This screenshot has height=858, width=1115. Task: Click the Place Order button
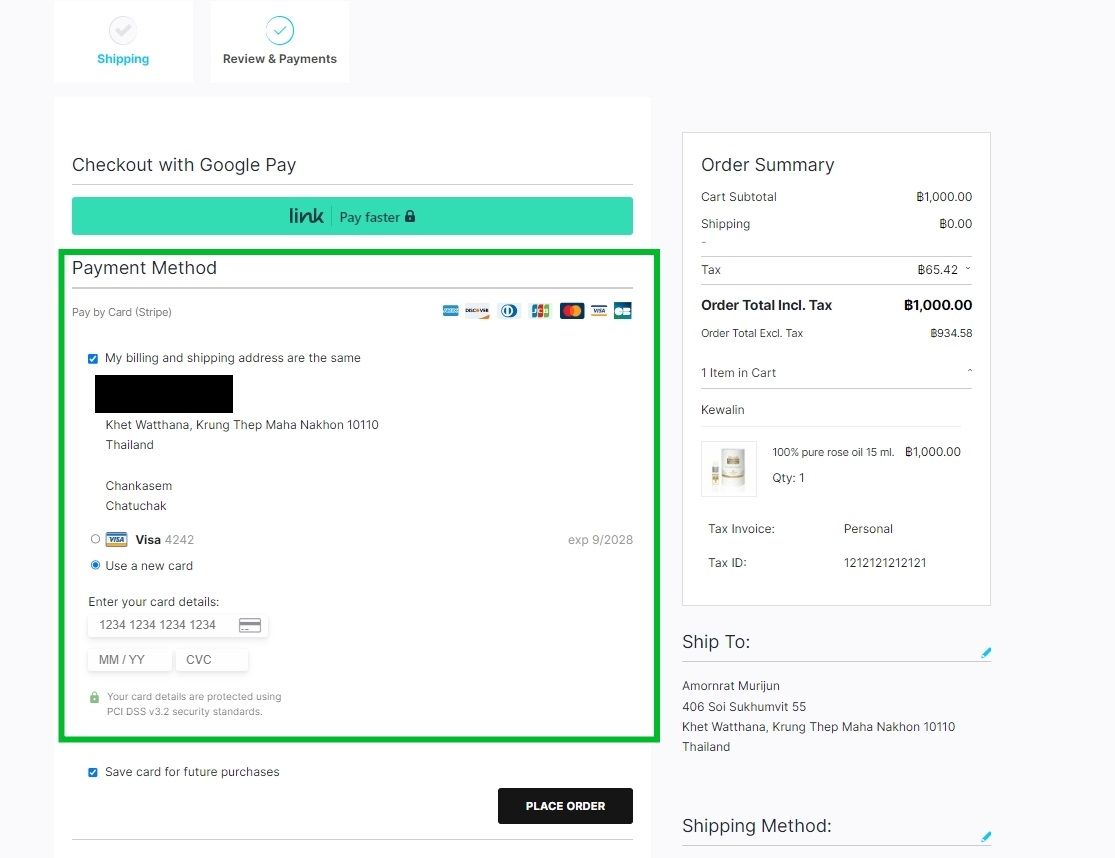tap(565, 806)
